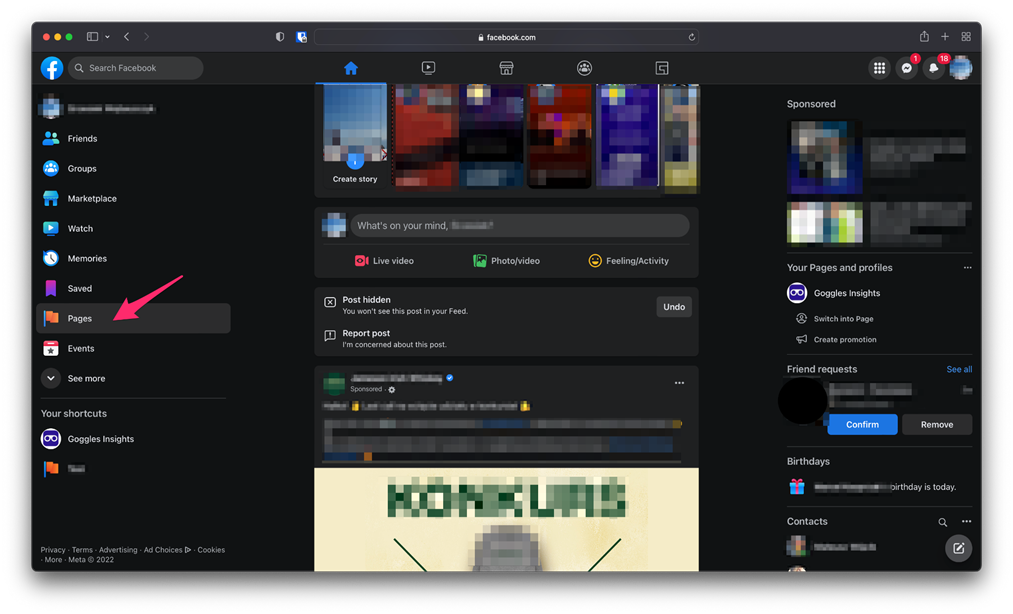Open the Safari sidebar dropdown arrow
This screenshot has height=614, width=1013.
(107, 37)
